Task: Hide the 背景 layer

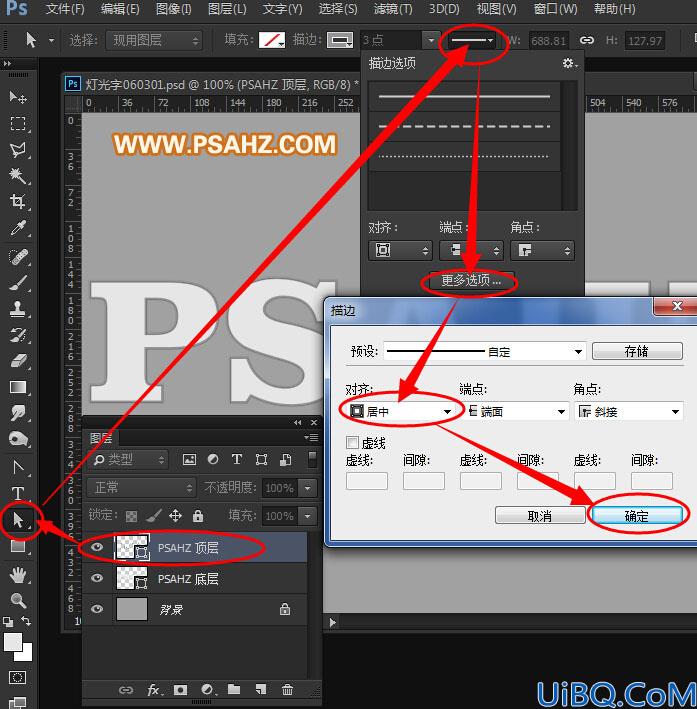Action: tap(97, 609)
